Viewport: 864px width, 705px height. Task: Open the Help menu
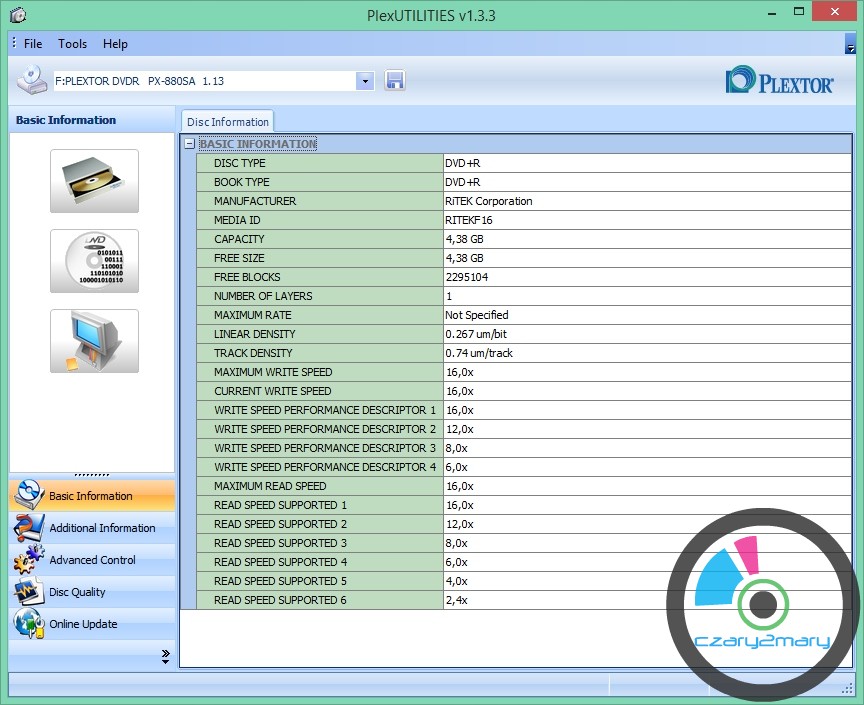pyautogui.click(x=115, y=44)
